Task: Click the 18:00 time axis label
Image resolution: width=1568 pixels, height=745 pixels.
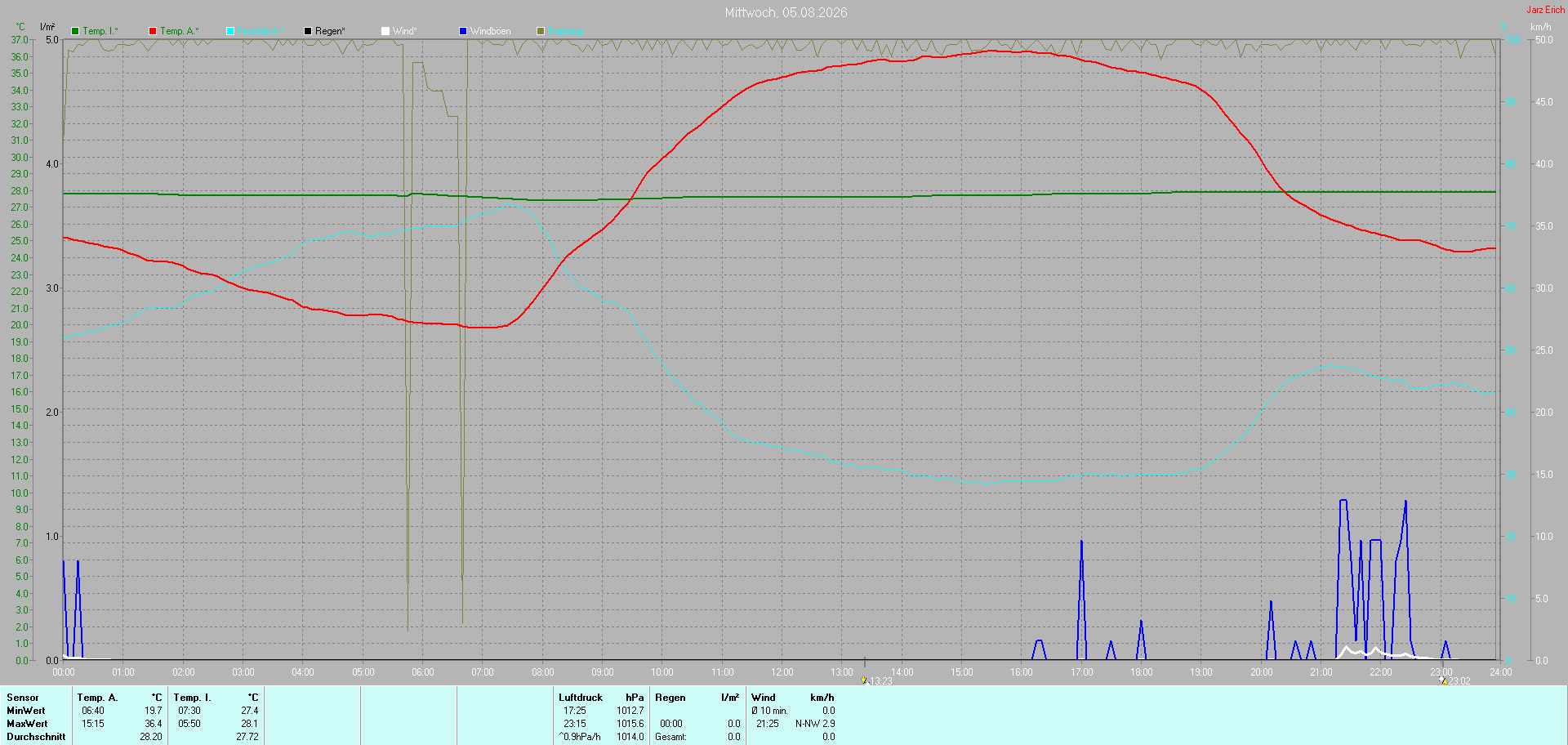Action: tap(1142, 672)
